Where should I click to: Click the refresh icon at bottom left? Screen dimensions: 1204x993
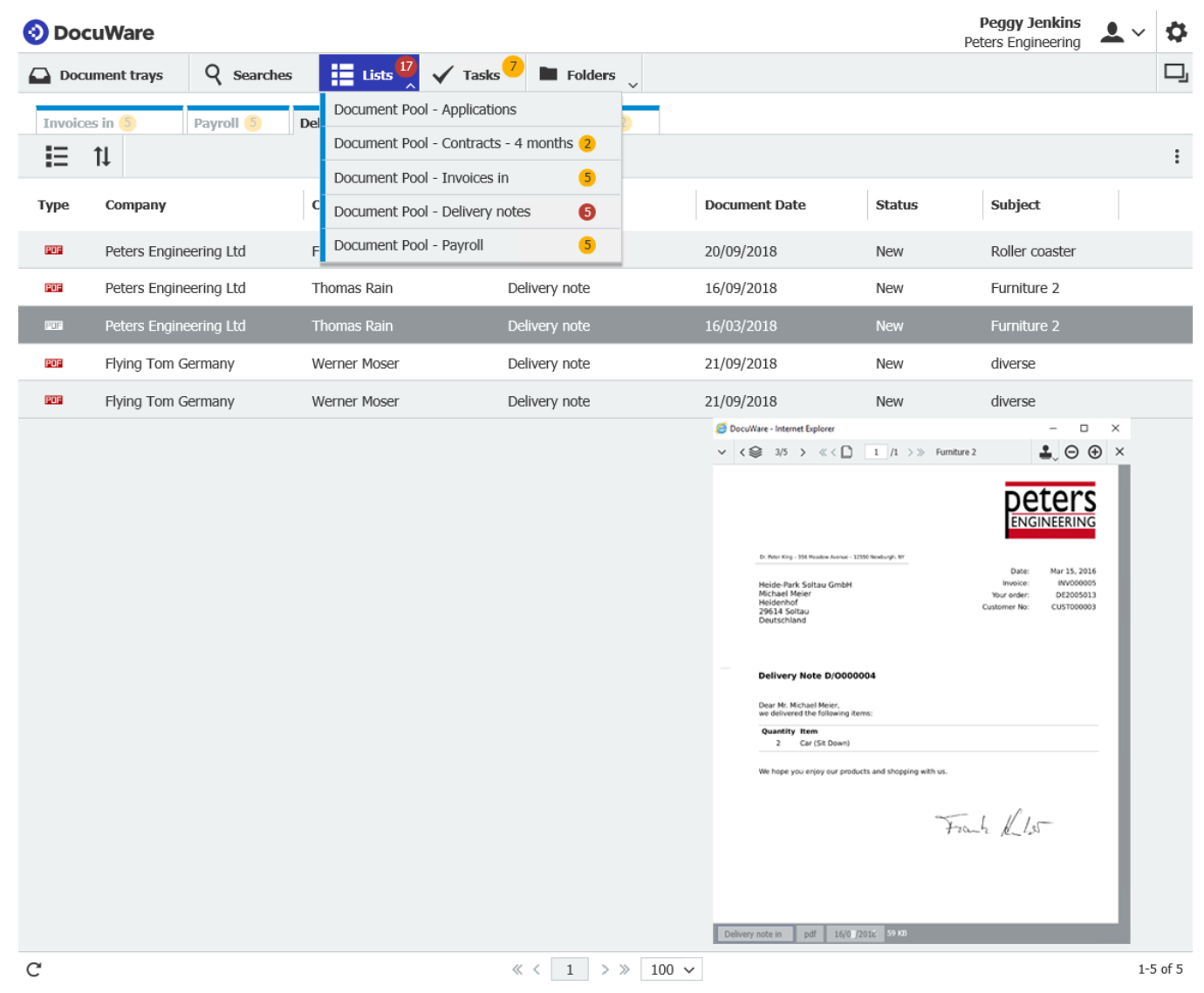[x=34, y=969]
